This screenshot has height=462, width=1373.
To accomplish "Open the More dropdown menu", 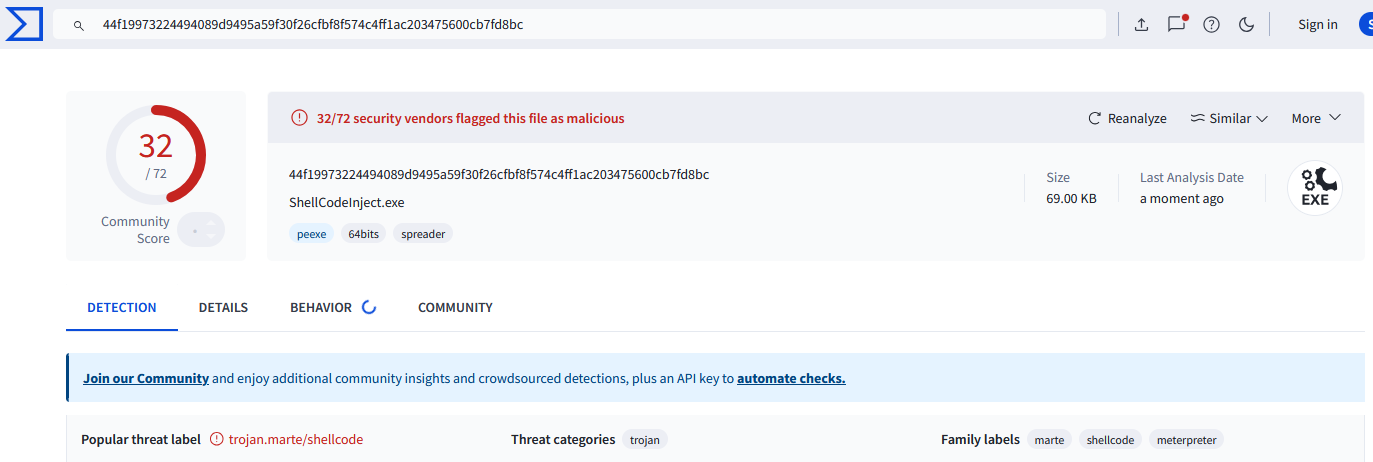I will pos(1315,118).
